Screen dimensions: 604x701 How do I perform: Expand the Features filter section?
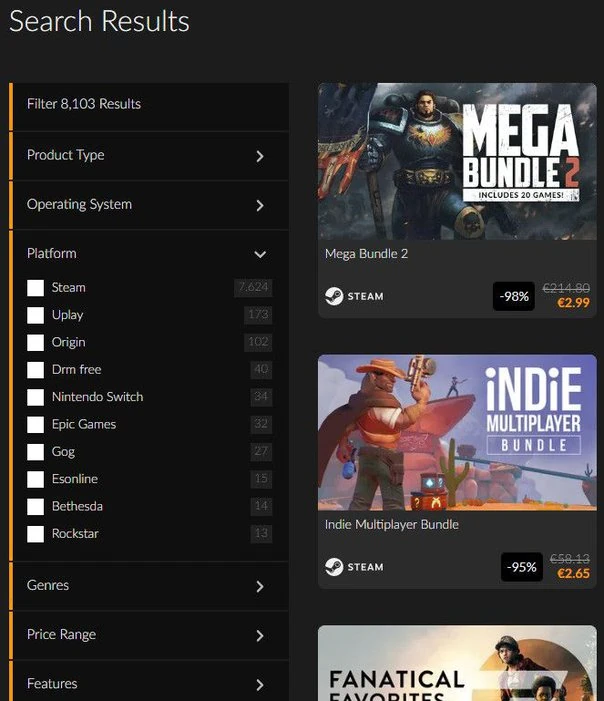pyautogui.click(x=260, y=685)
